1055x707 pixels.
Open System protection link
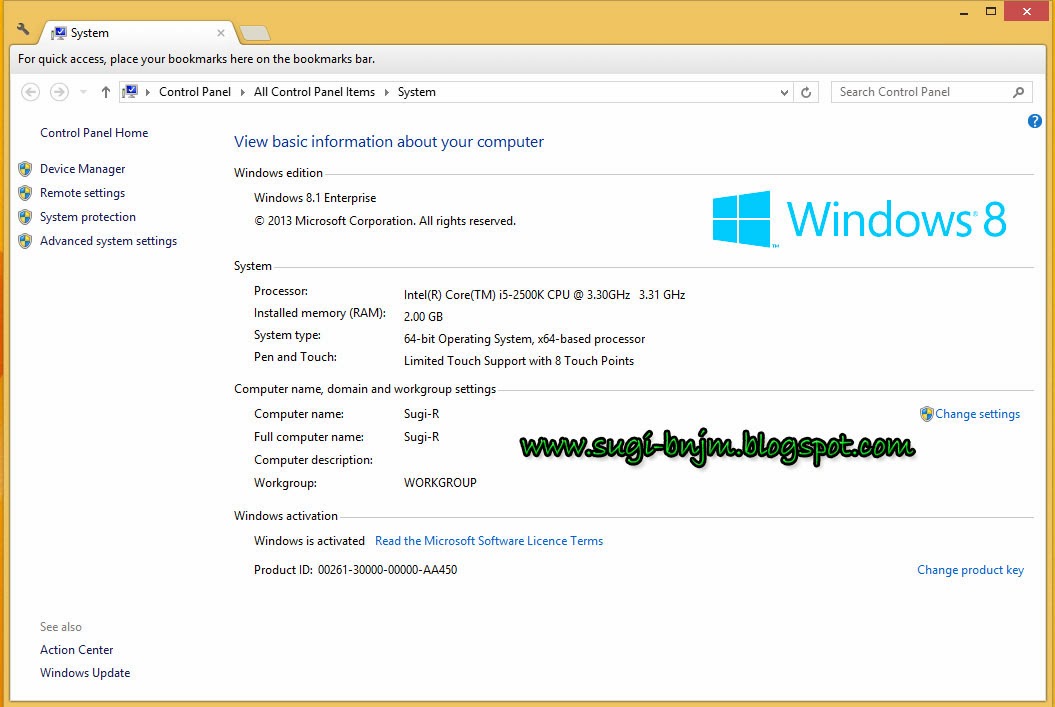pyautogui.click(x=87, y=217)
